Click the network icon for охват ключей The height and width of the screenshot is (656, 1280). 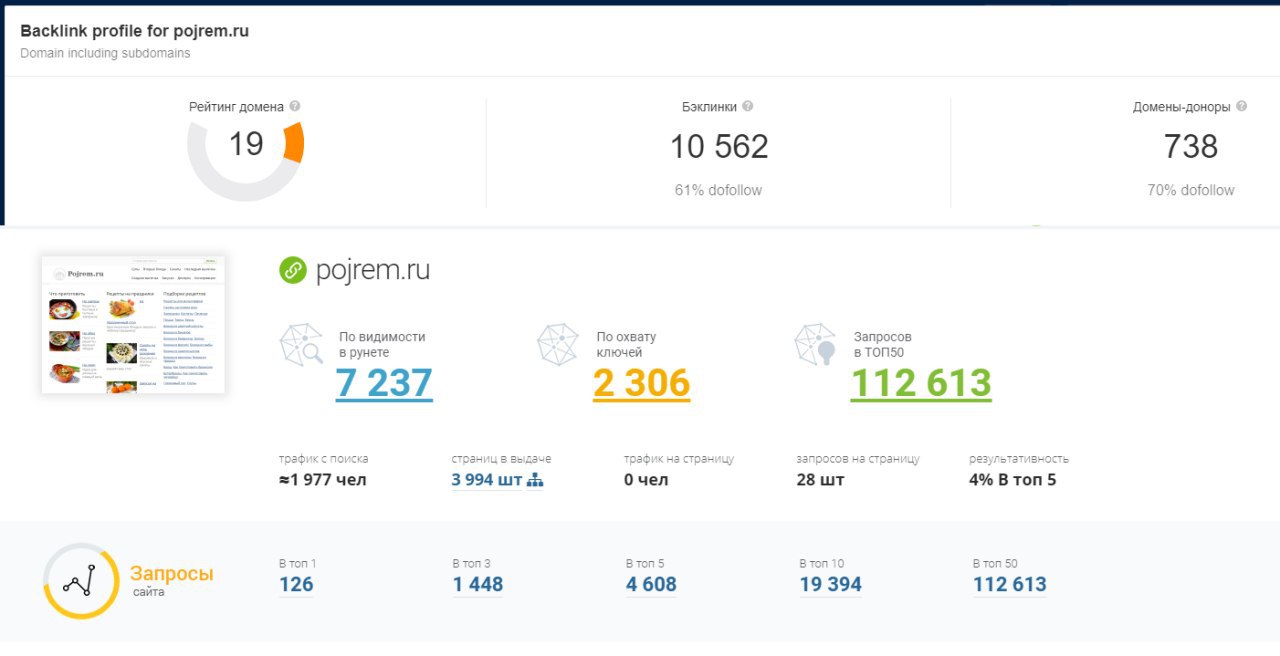(558, 344)
